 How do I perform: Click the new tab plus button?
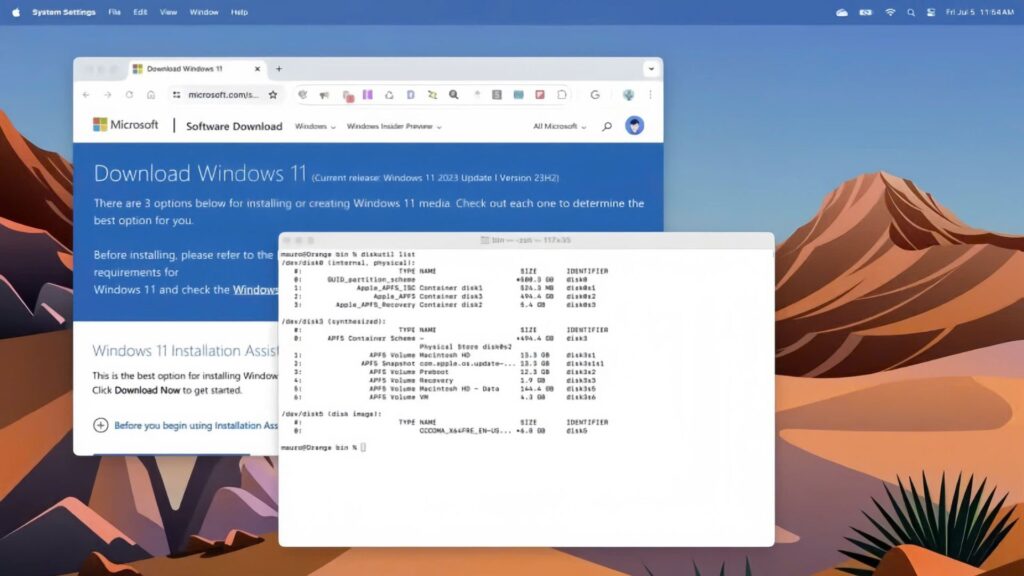279,69
